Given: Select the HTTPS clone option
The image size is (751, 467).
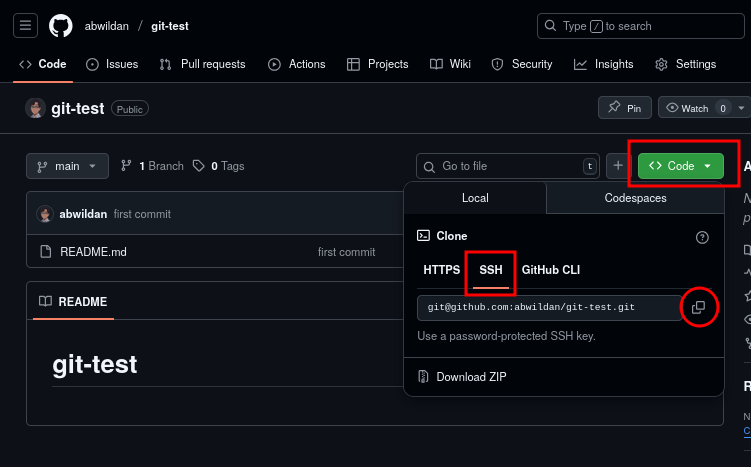Looking at the screenshot, I should 442,270.
